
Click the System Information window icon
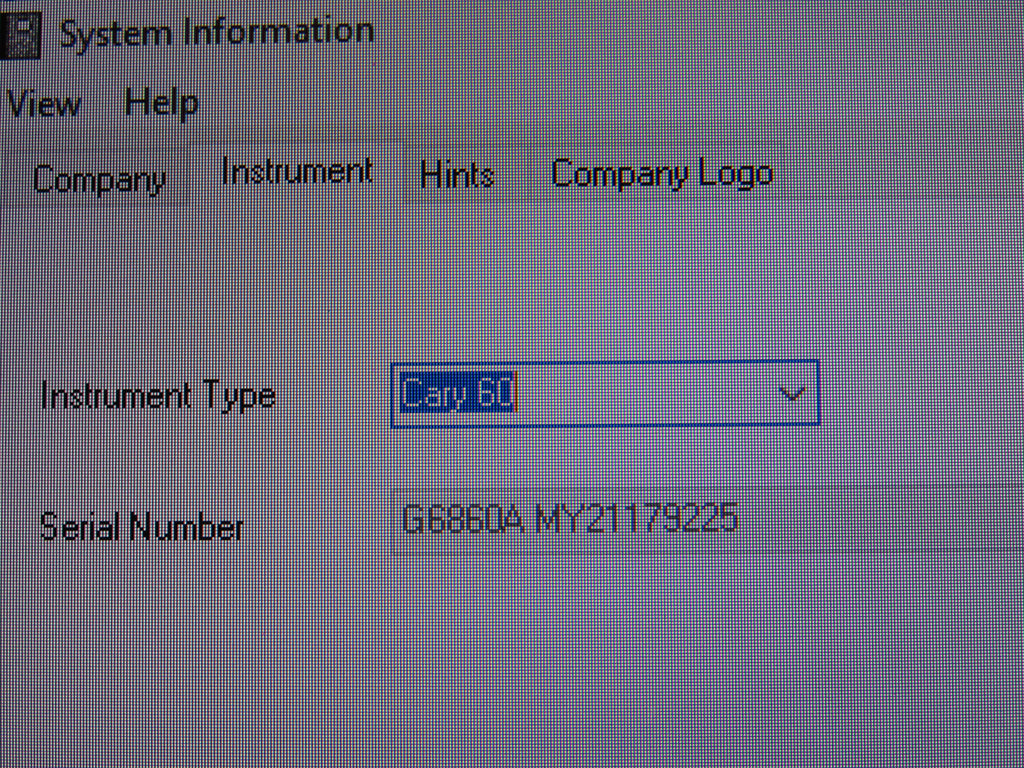click(20, 36)
